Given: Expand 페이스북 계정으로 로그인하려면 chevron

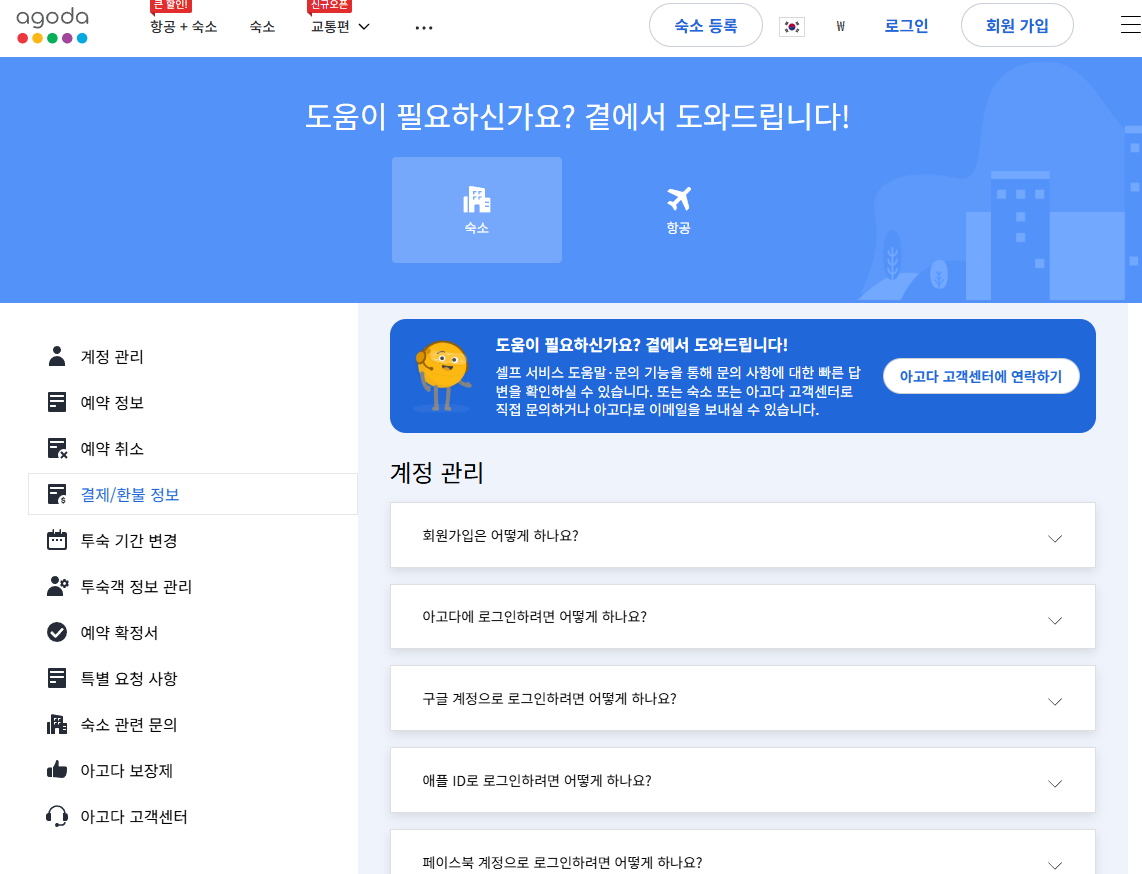Looking at the screenshot, I should (x=1055, y=865).
